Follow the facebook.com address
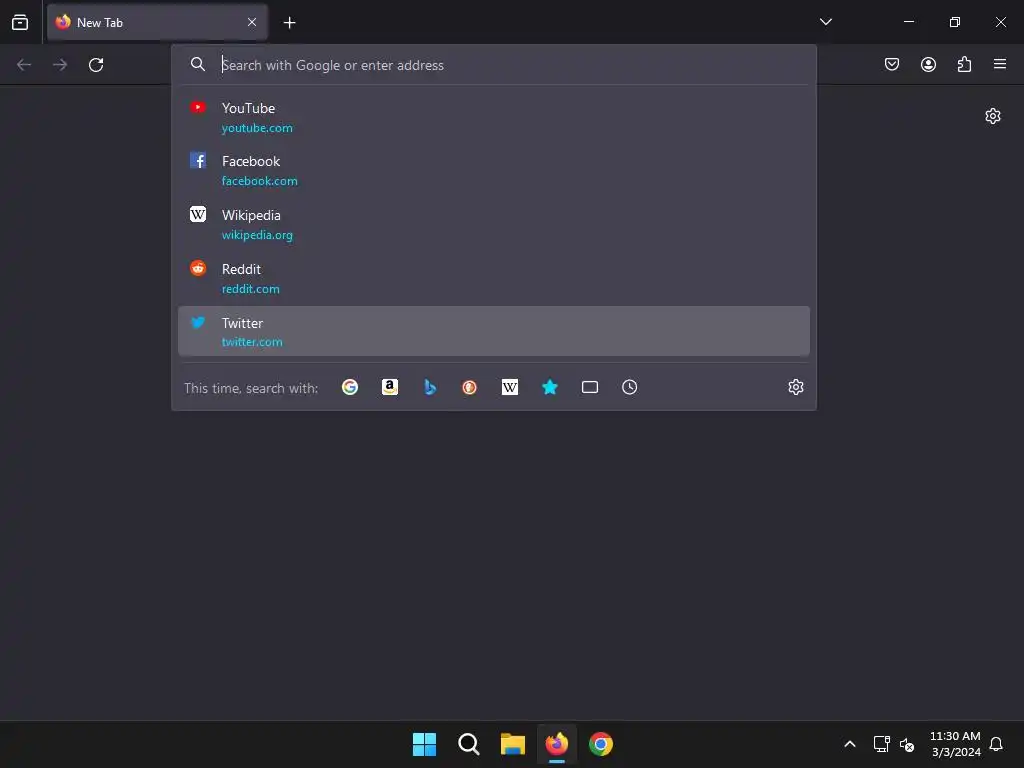Image resolution: width=1024 pixels, height=768 pixels. (x=259, y=181)
